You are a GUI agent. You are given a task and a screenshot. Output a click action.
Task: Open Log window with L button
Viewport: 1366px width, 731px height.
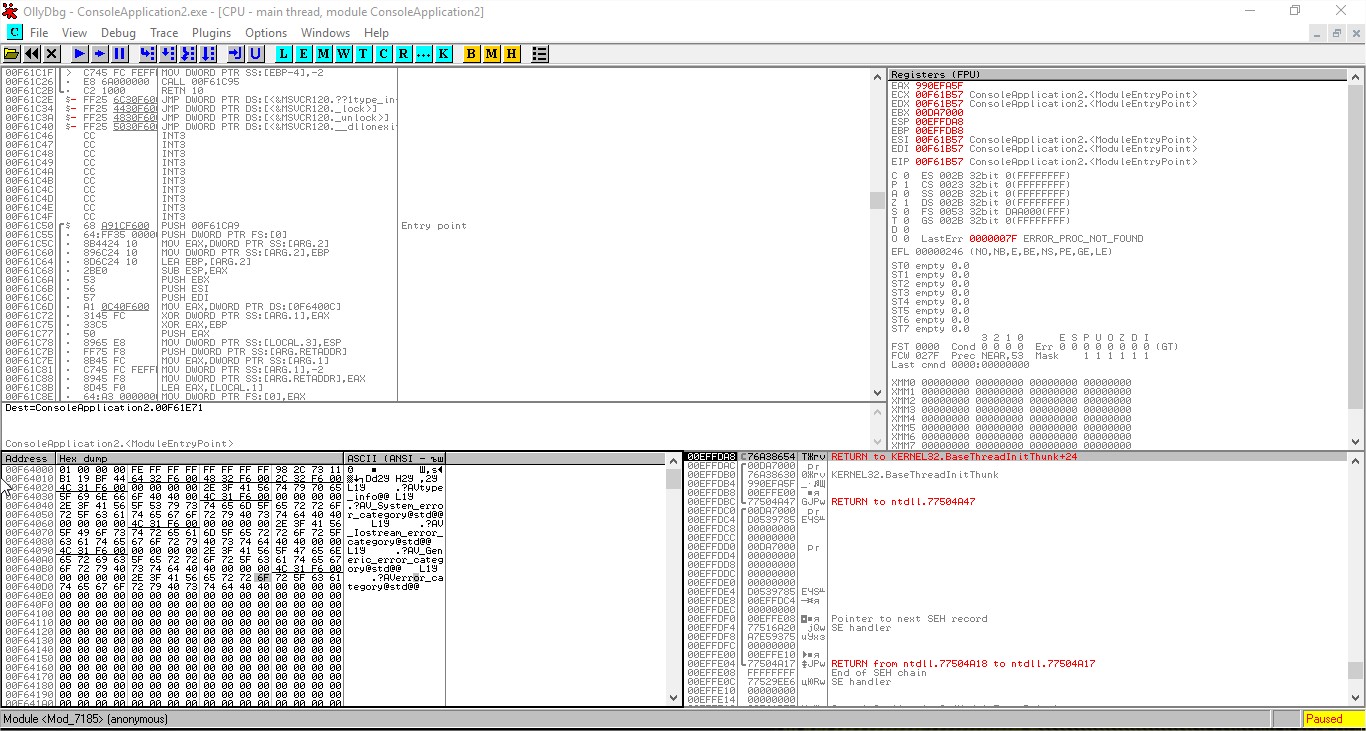click(x=283, y=54)
